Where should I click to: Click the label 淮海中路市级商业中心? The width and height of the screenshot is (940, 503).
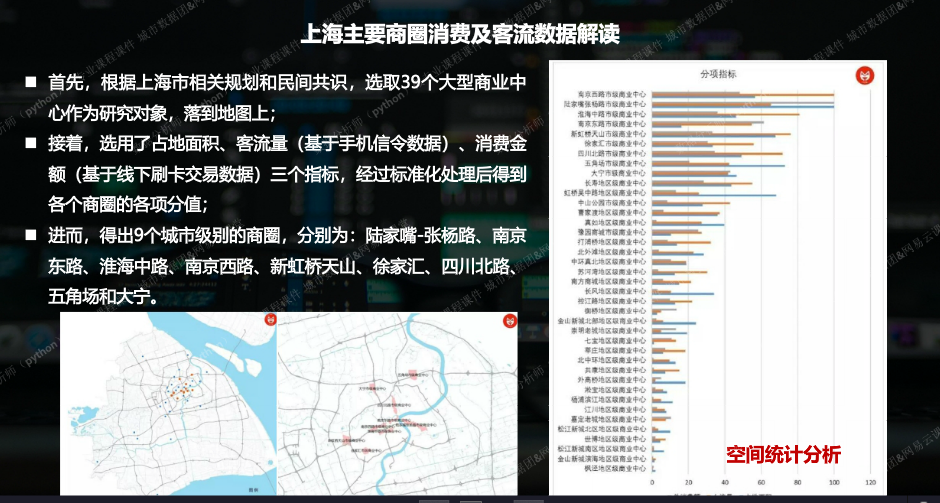[611, 114]
